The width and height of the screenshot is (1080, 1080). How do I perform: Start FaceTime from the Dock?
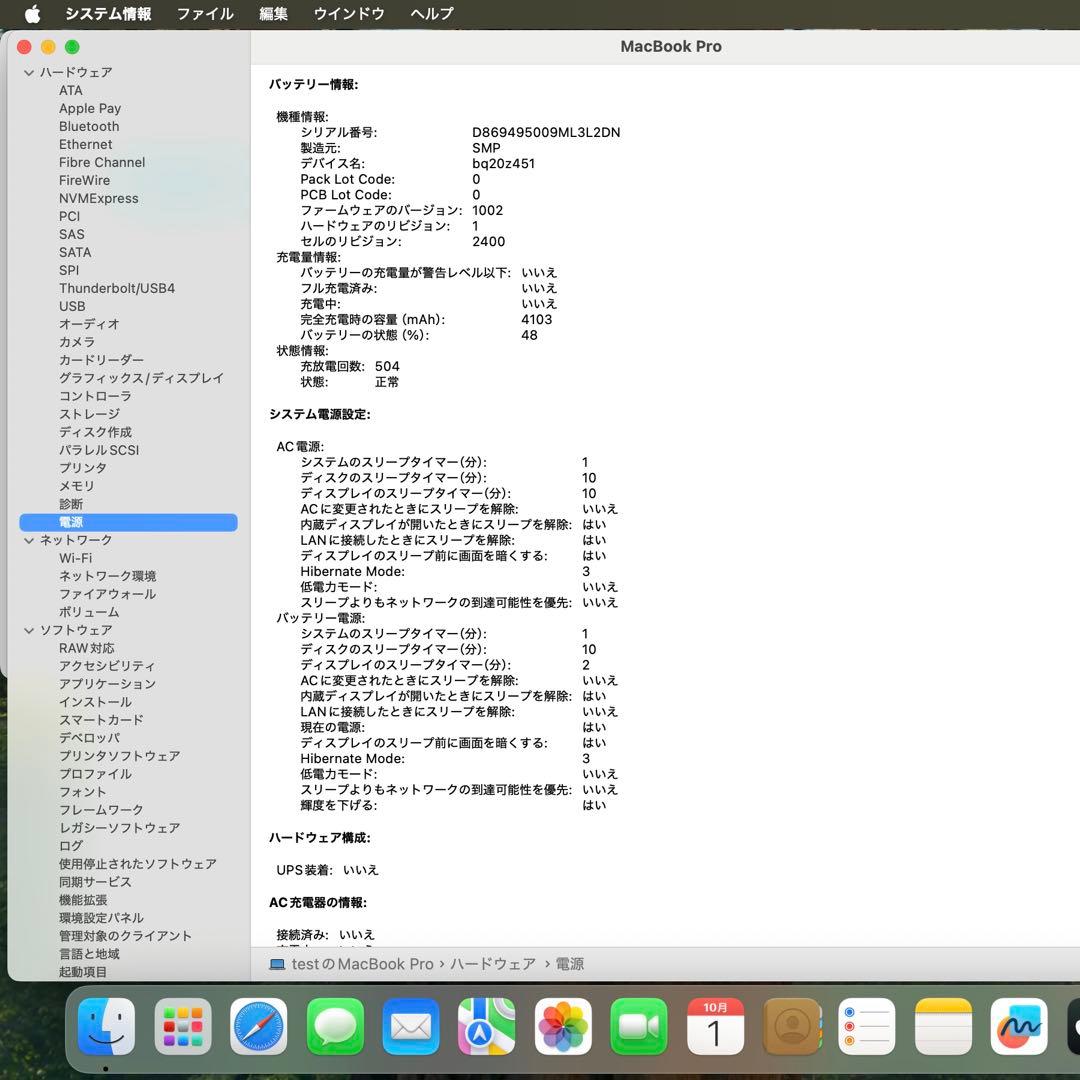point(638,1026)
